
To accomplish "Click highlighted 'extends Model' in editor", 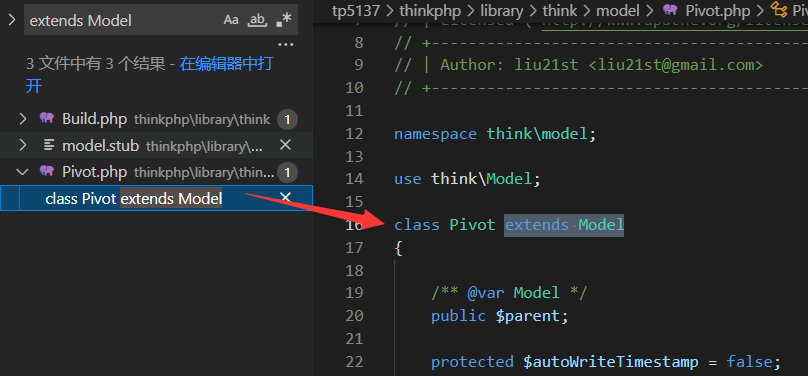I will [564, 225].
